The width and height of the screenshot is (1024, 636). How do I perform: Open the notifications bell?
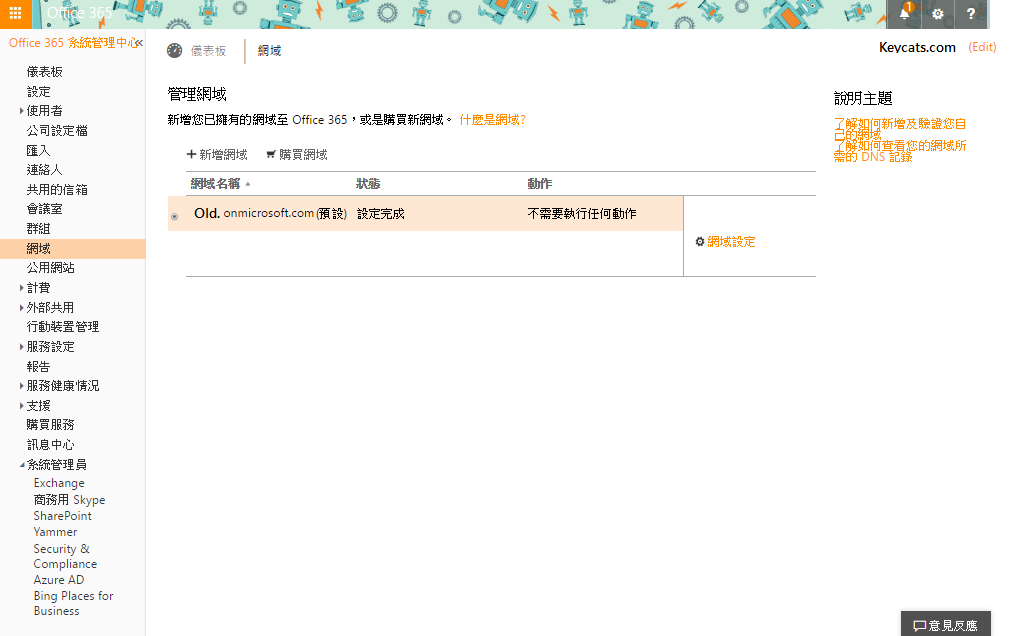pyautogui.click(x=904, y=14)
